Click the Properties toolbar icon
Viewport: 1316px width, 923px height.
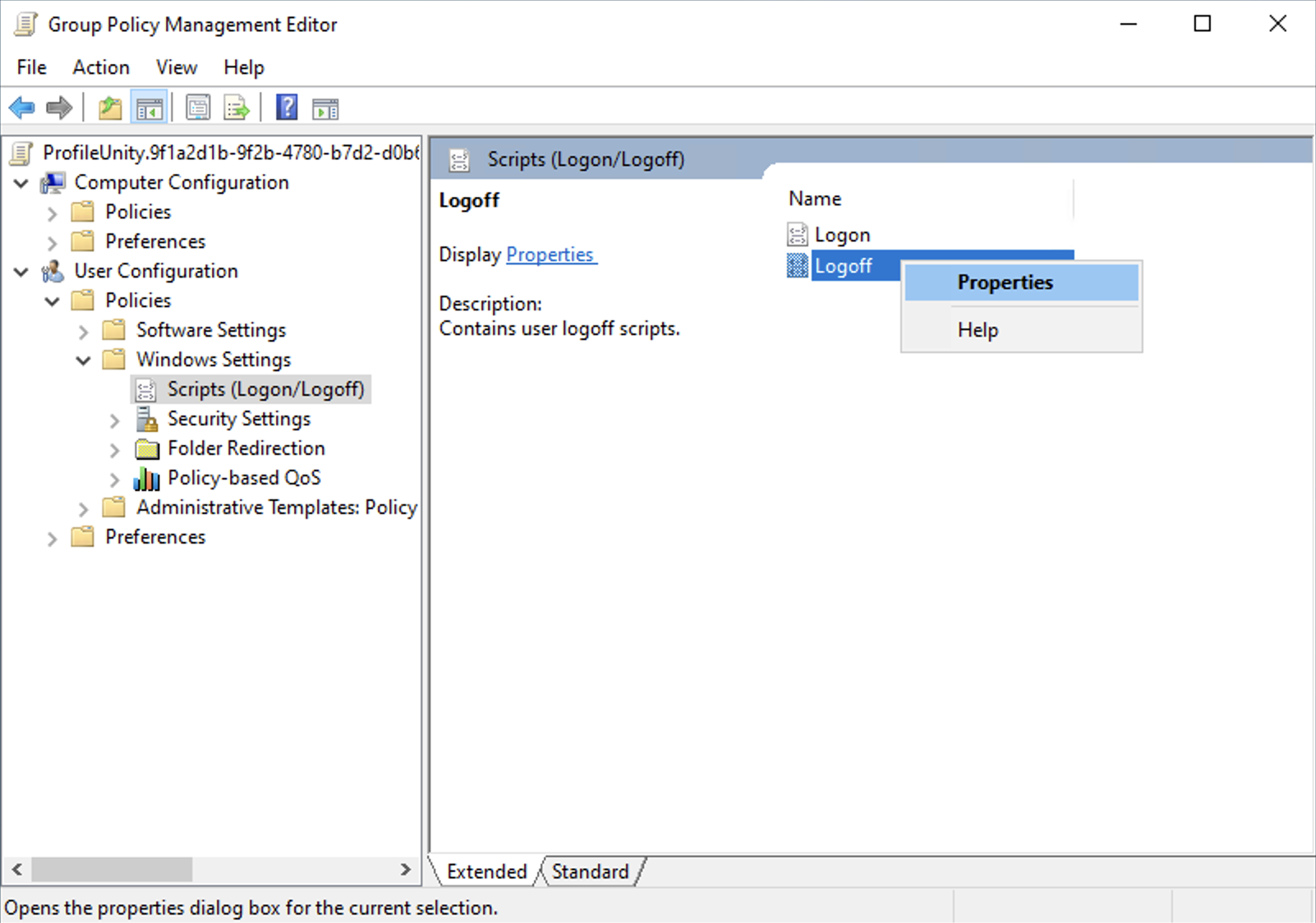click(x=198, y=108)
